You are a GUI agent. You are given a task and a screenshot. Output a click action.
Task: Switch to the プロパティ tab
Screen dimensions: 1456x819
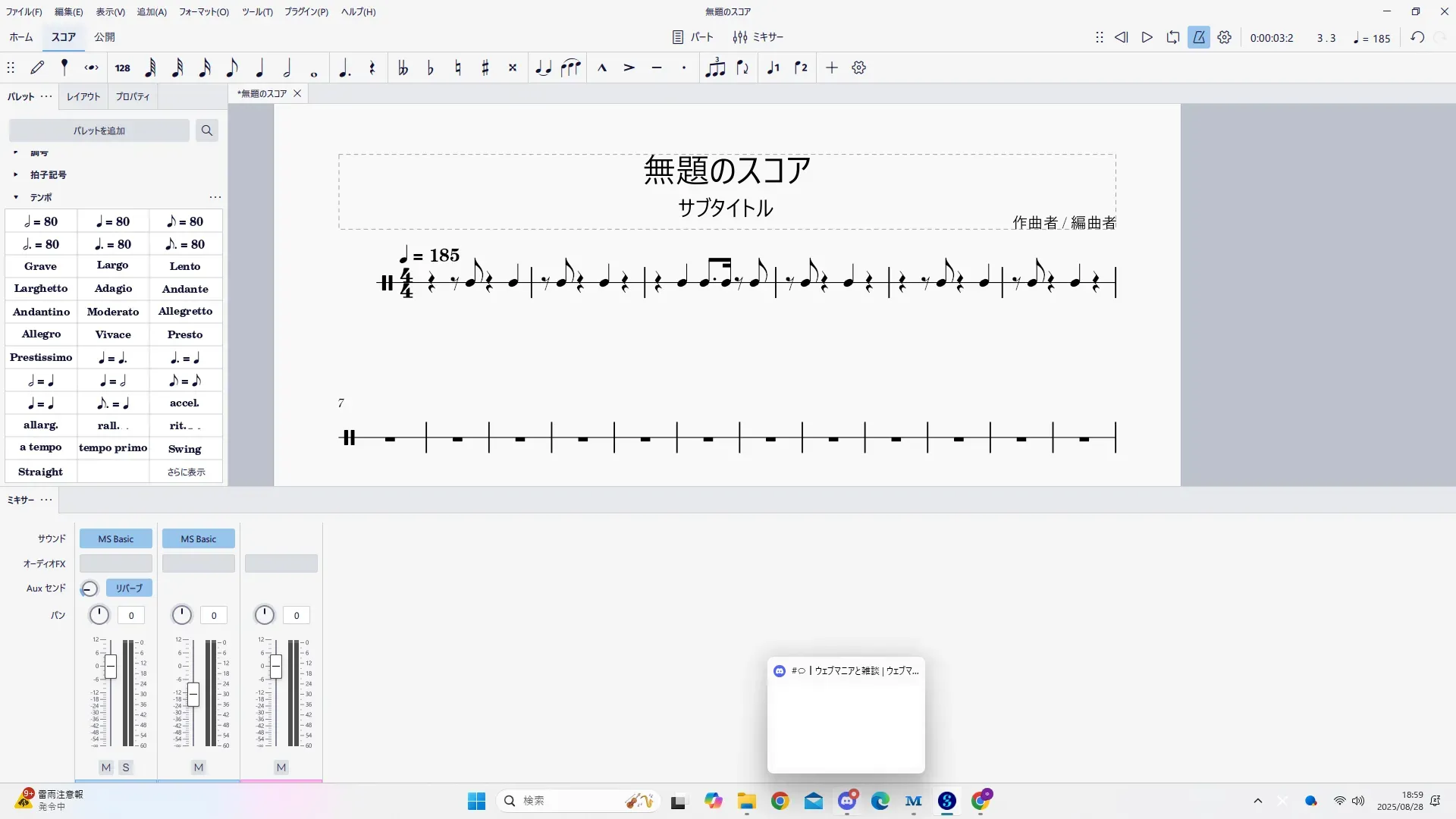(x=133, y=96)
